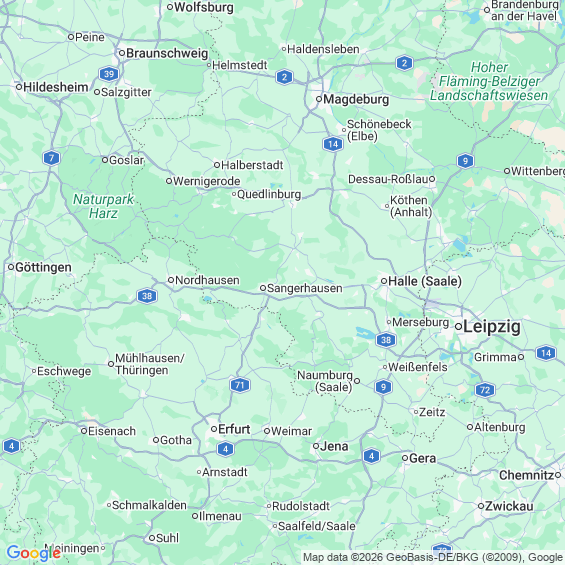Click the A71 highway shield north of Erfurt
The image size is (565, 565).
pos(240,385)
